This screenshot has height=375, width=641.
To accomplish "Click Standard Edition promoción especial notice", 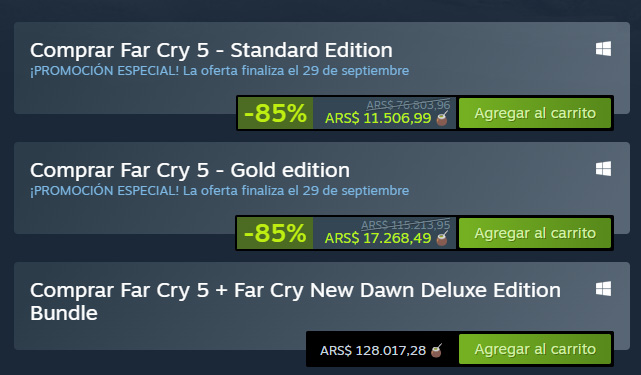I will tap(220, 71).
